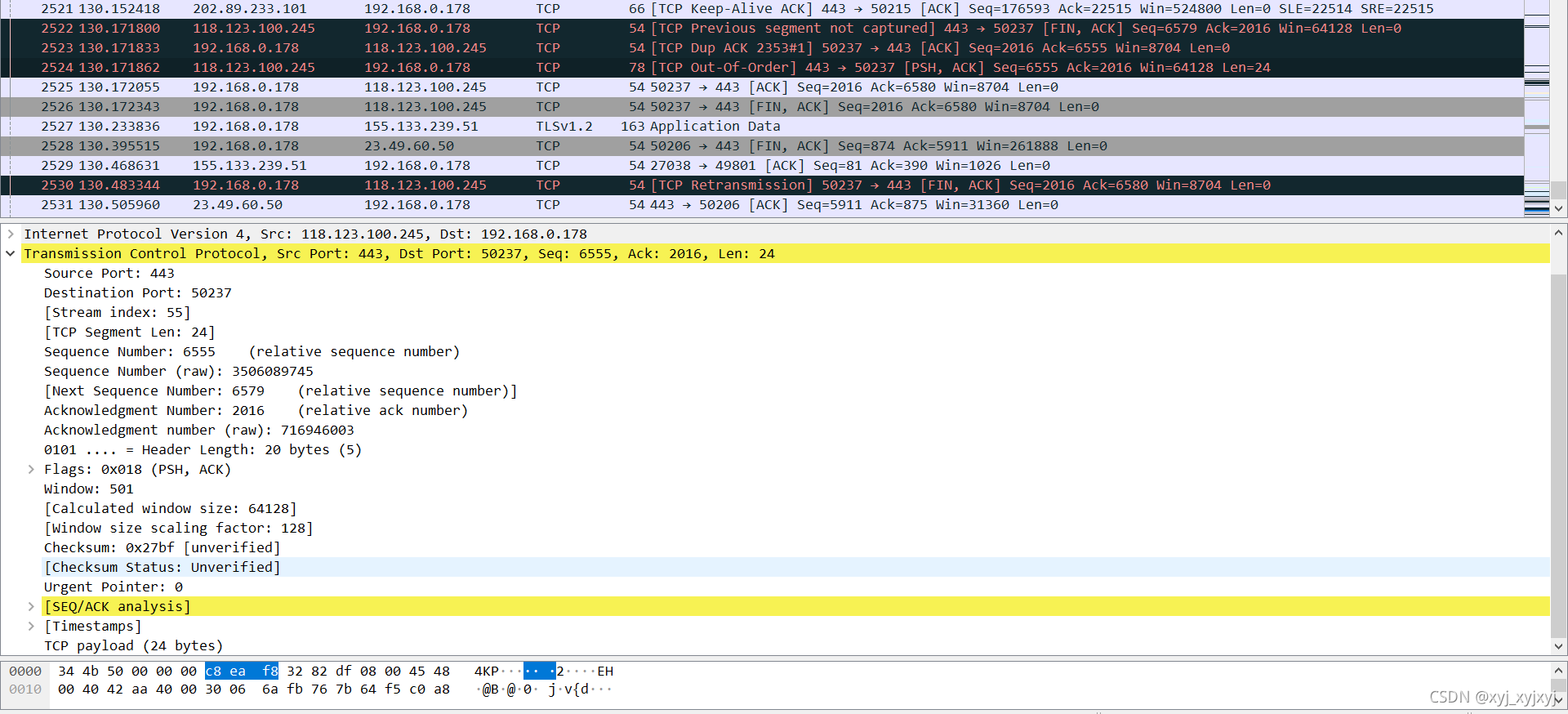Click ASCII text 4KP in bytes pane
Image resolution: width=1568 pixels, height=714 pixels.
[487, 671]
